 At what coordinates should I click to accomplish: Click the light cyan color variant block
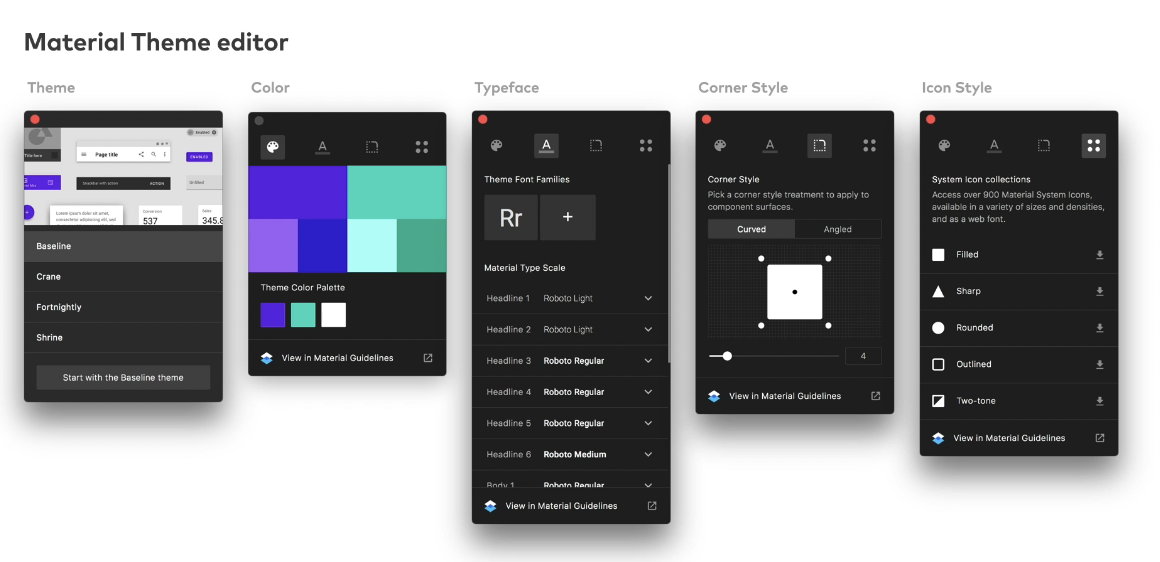coord(372,246)
